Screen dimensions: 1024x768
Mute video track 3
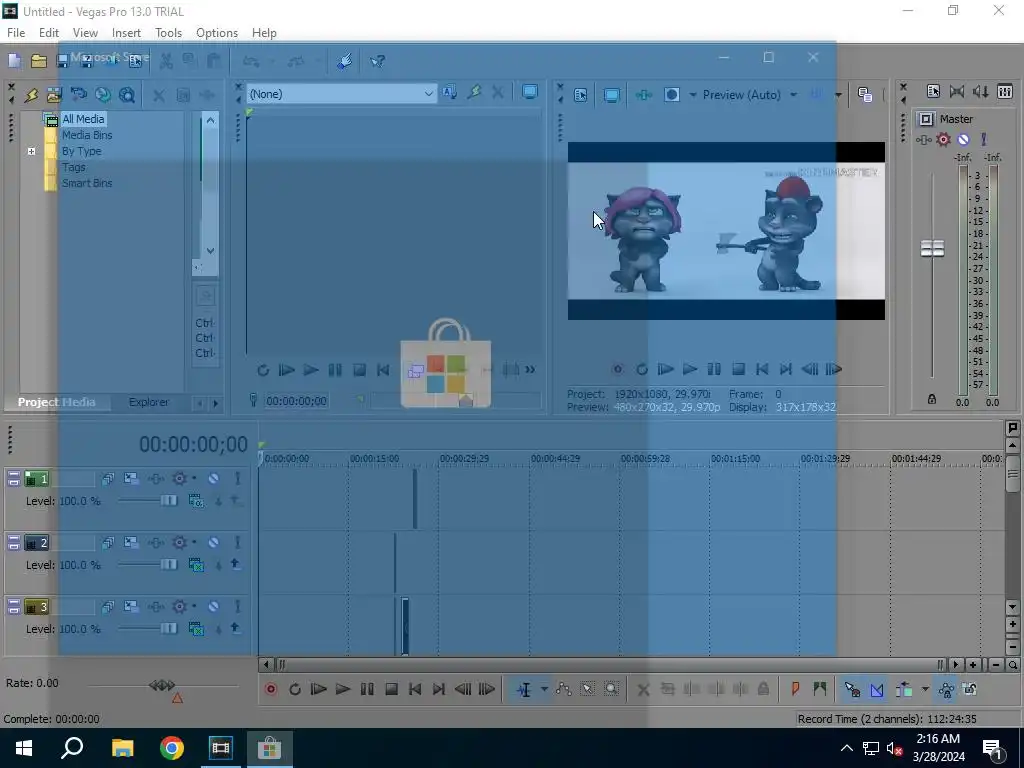pos(214,607)
